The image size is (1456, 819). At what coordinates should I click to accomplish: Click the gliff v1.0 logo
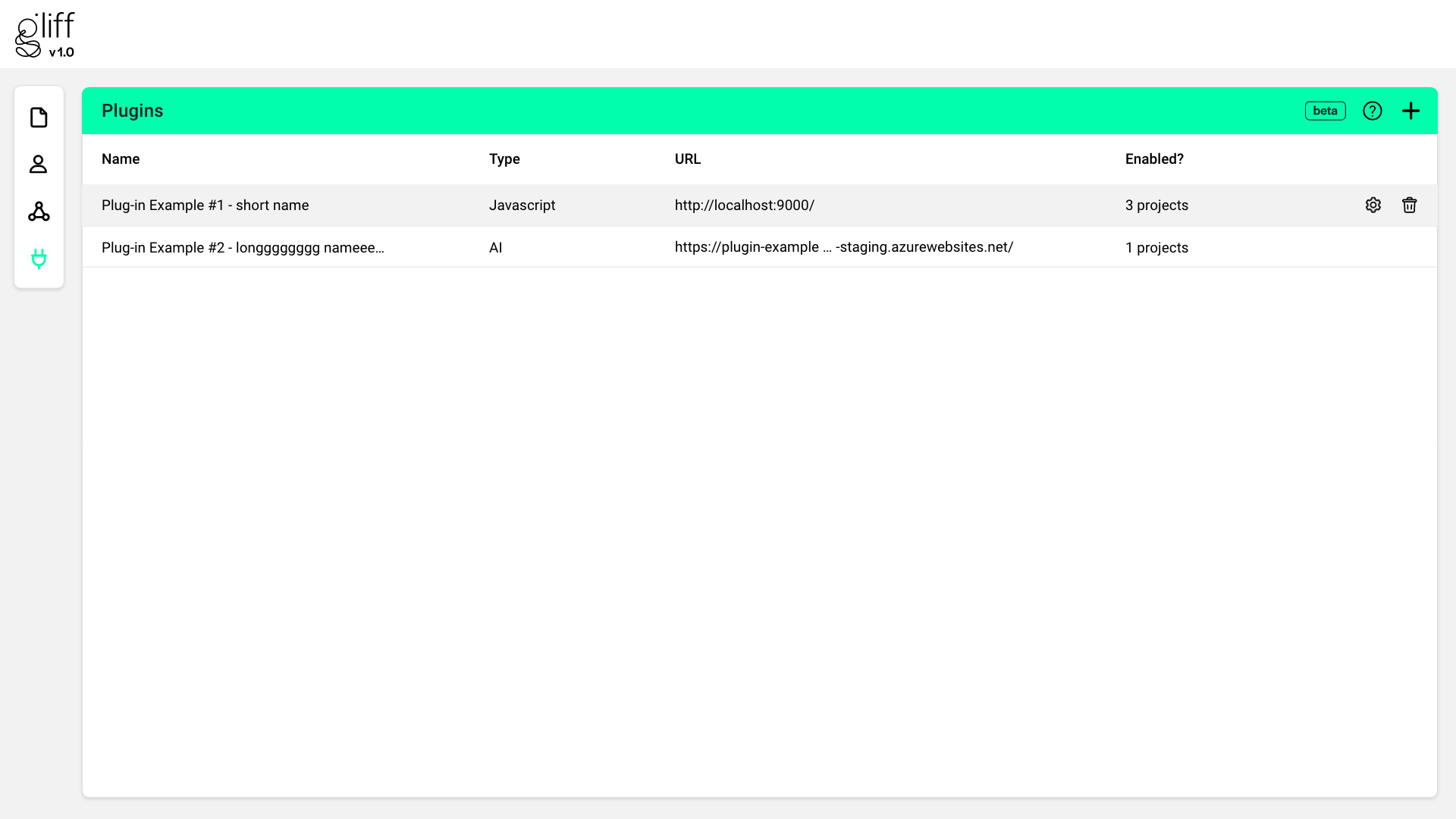pyautogui.click(x=44, y=34)
